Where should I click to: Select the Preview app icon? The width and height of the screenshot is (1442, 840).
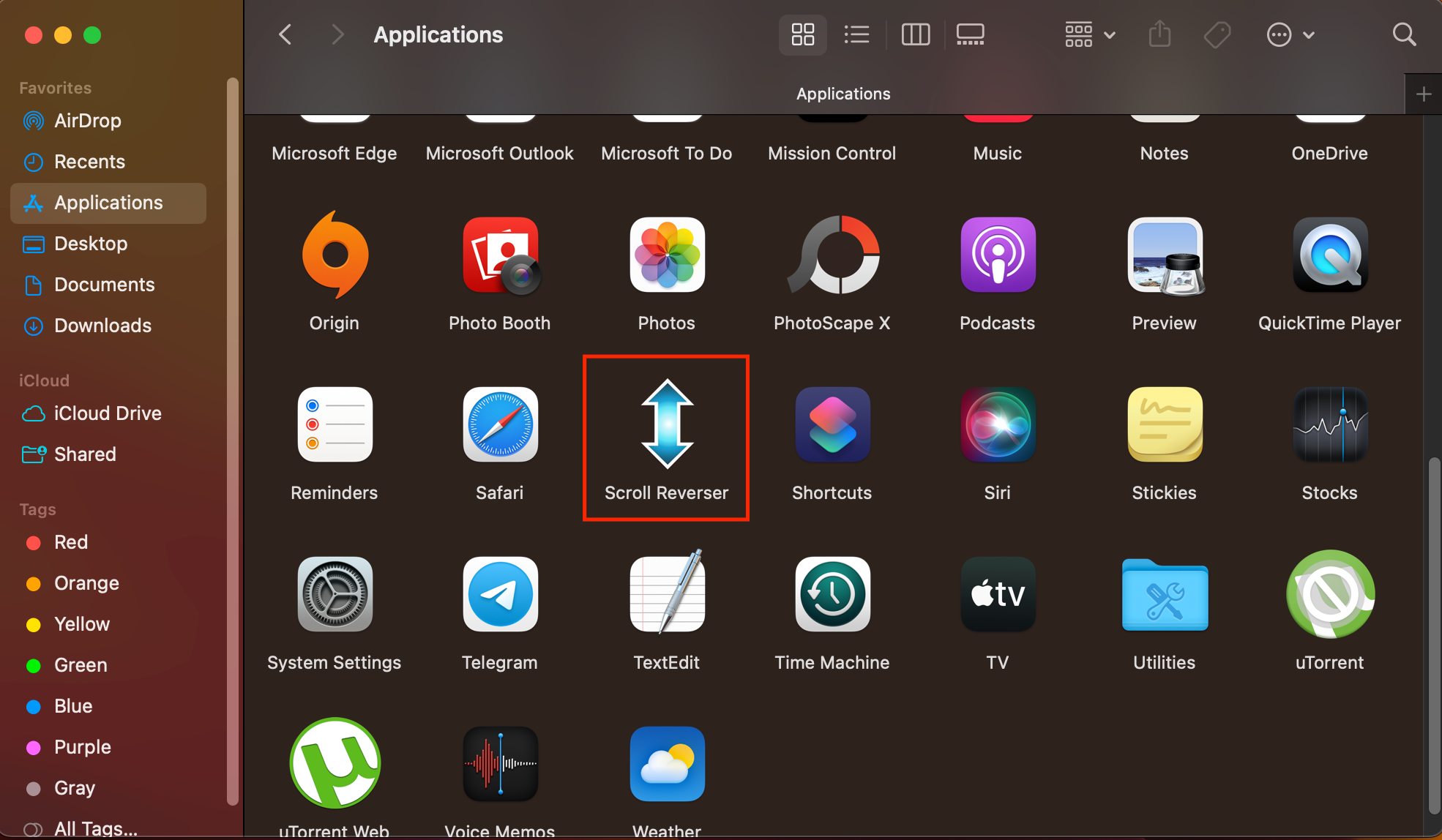click(1165, 255)
